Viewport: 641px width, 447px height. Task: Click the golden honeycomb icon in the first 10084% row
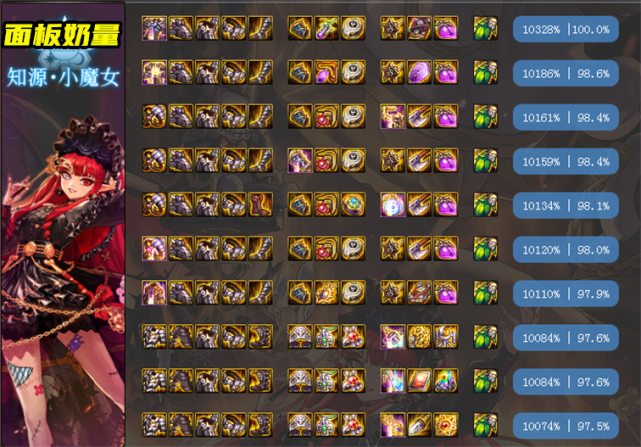click(x=419, y=337)
